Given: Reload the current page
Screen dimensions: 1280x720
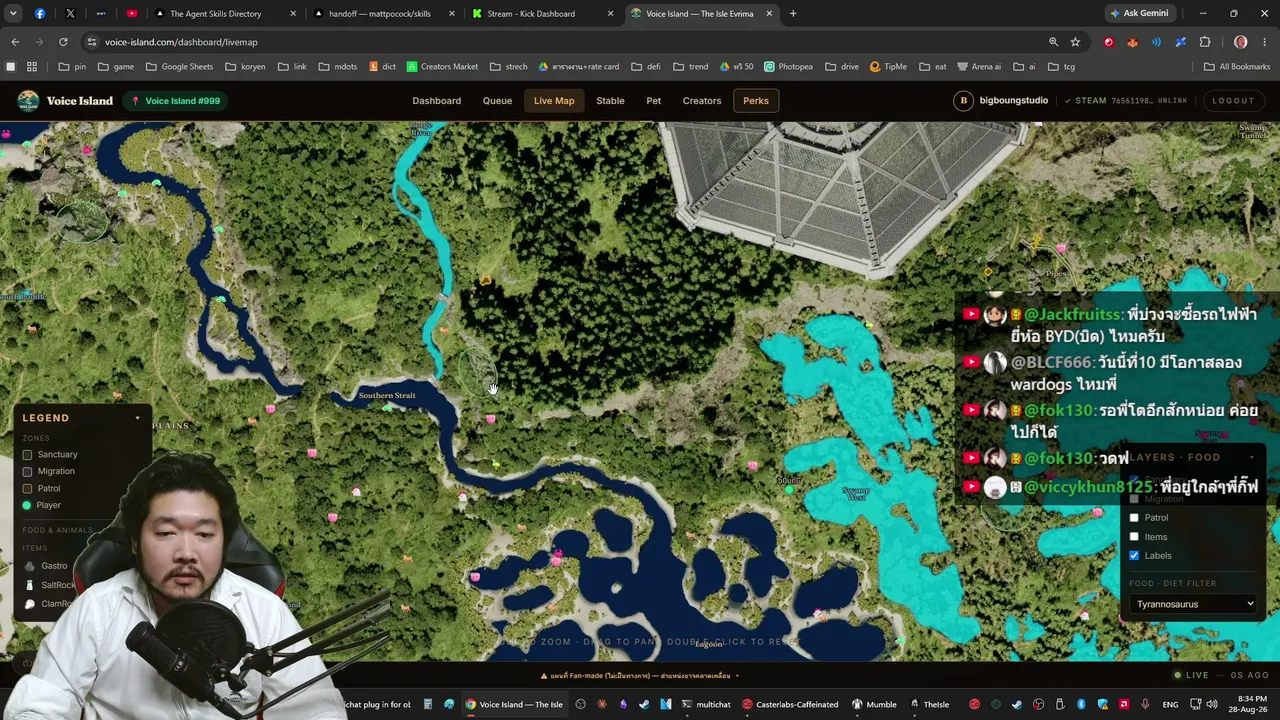Looking at the screenshot, I should 63,42.
